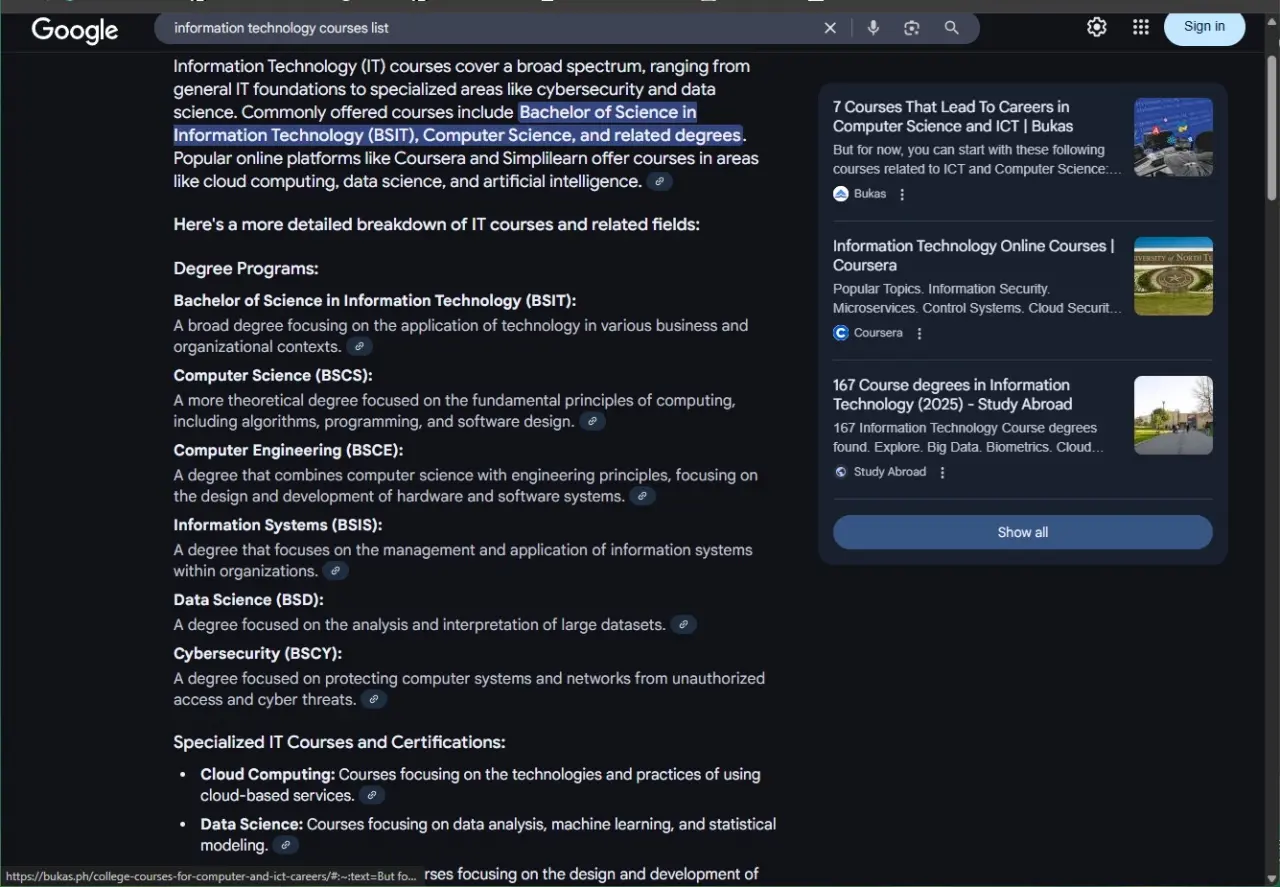Open settings gear icon
The image size is (1280, 887).
tap(1097, 27)
